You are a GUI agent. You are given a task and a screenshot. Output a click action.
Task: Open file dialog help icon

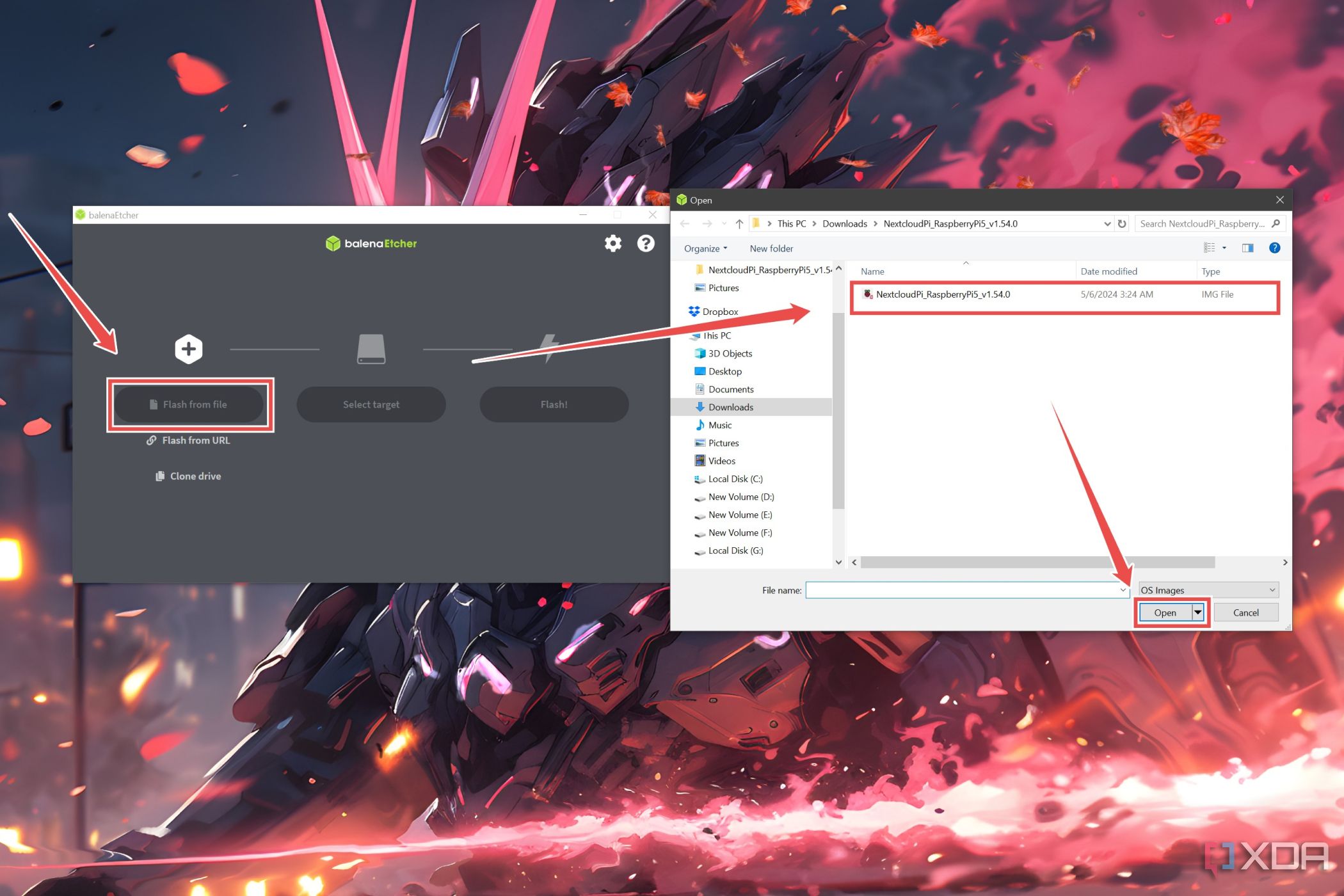coord(1275,248)
